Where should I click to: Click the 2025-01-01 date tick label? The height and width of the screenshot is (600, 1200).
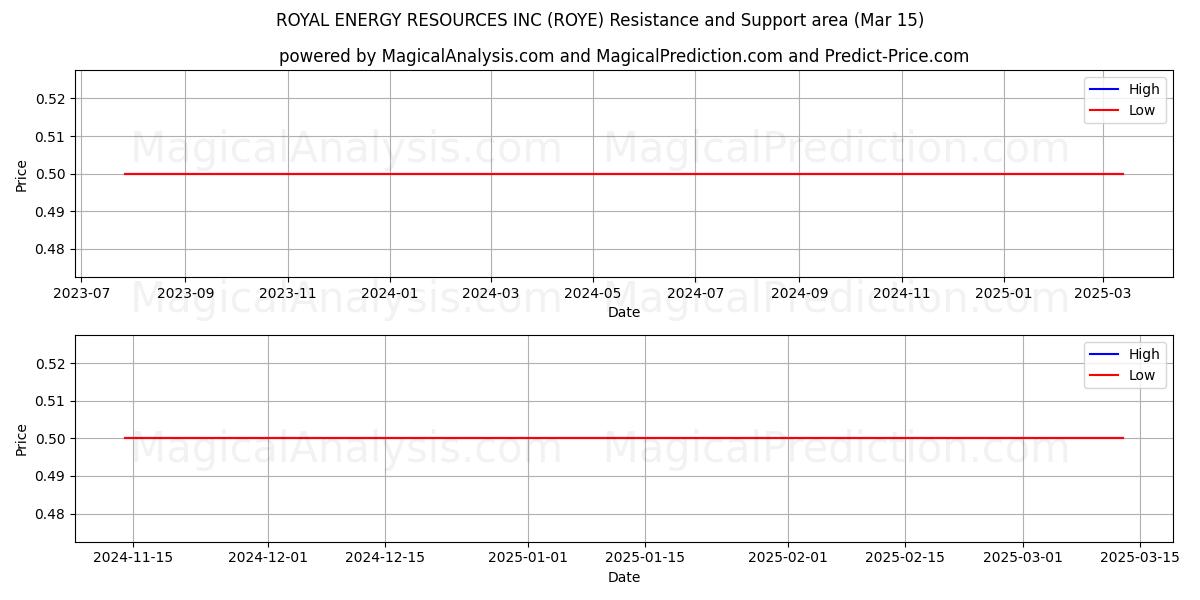tap(528, 558)
